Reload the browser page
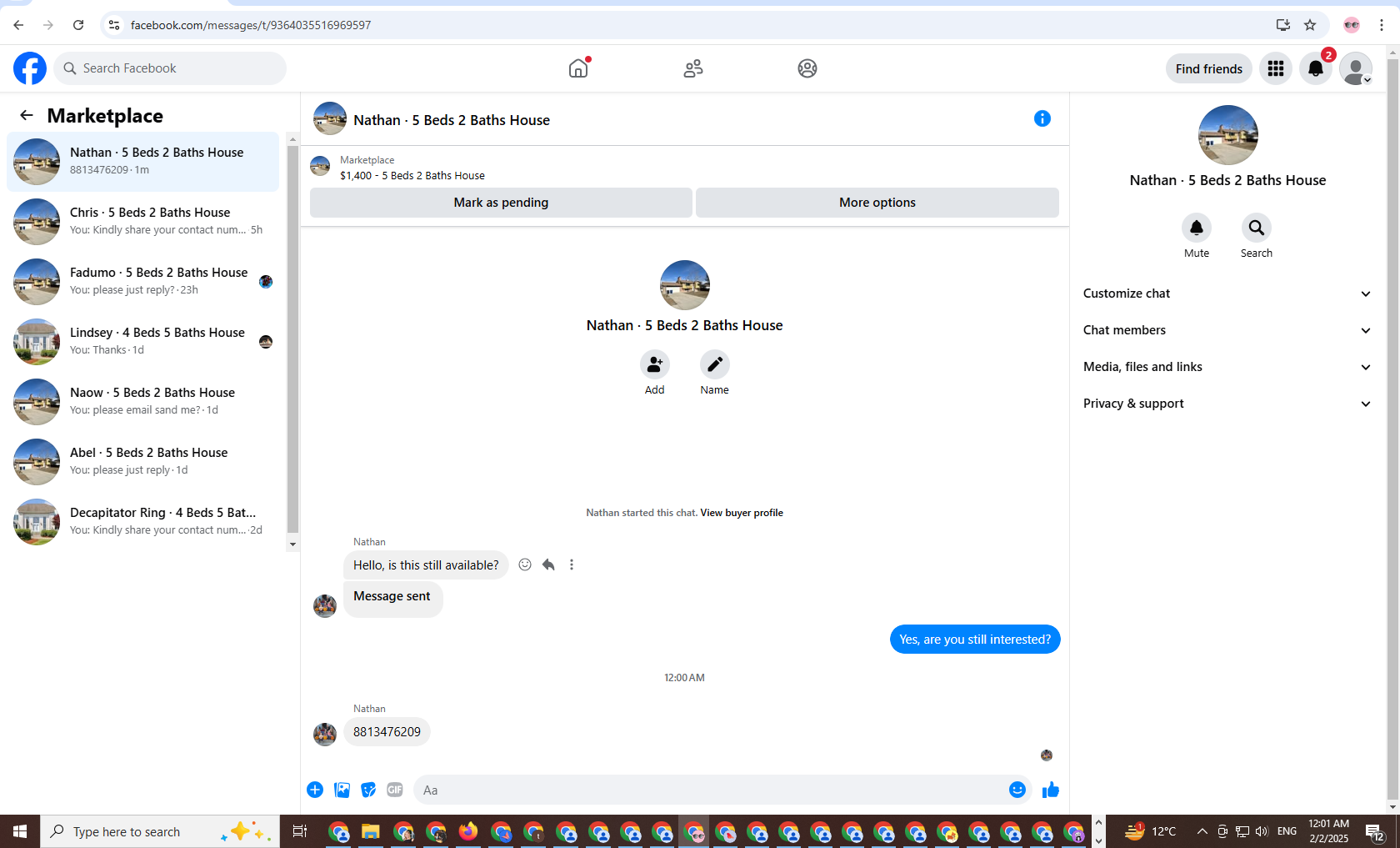Viewport: 1400px width, 848px height. [78, 25]
